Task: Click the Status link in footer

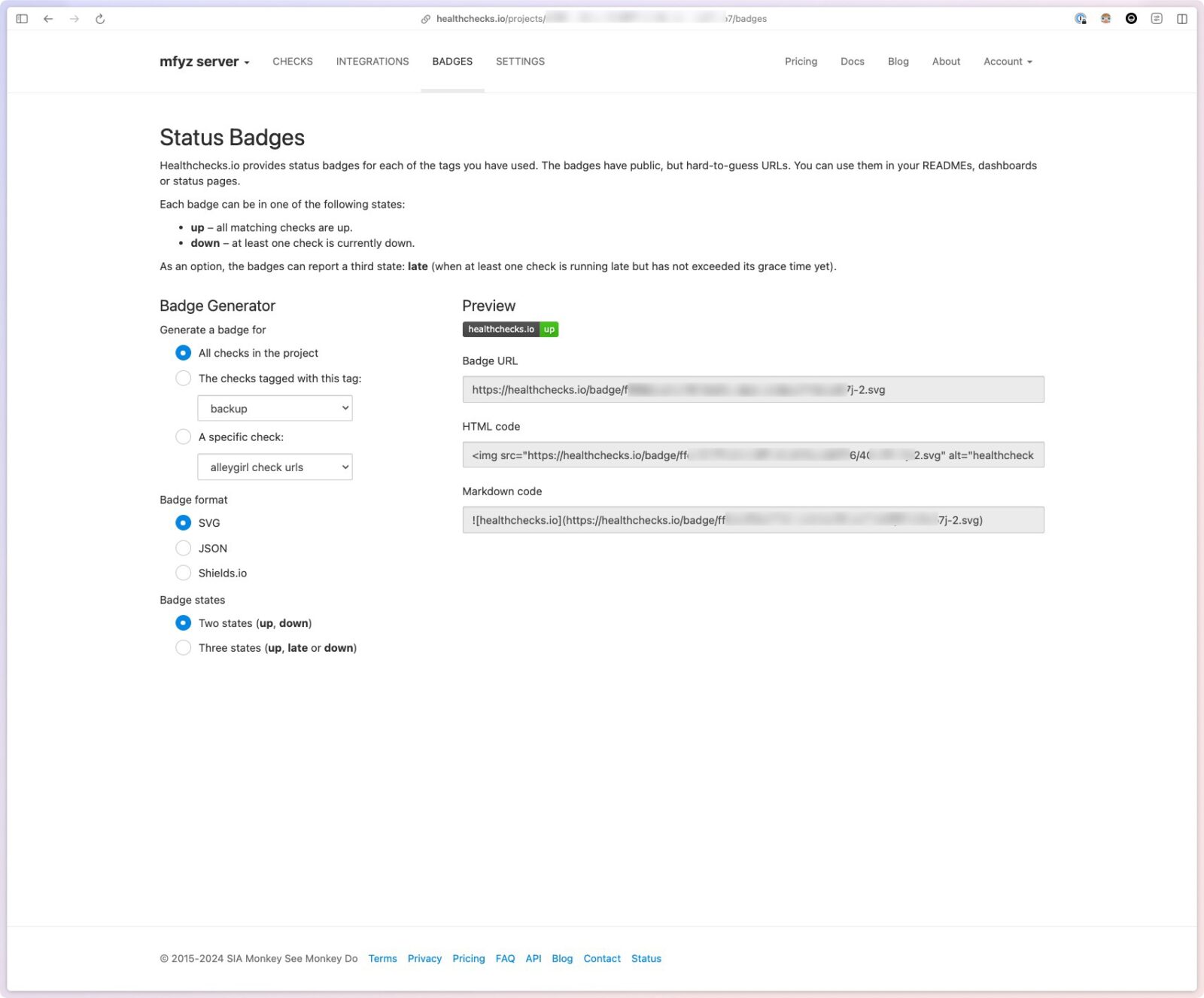Action: tap(646, 959)
